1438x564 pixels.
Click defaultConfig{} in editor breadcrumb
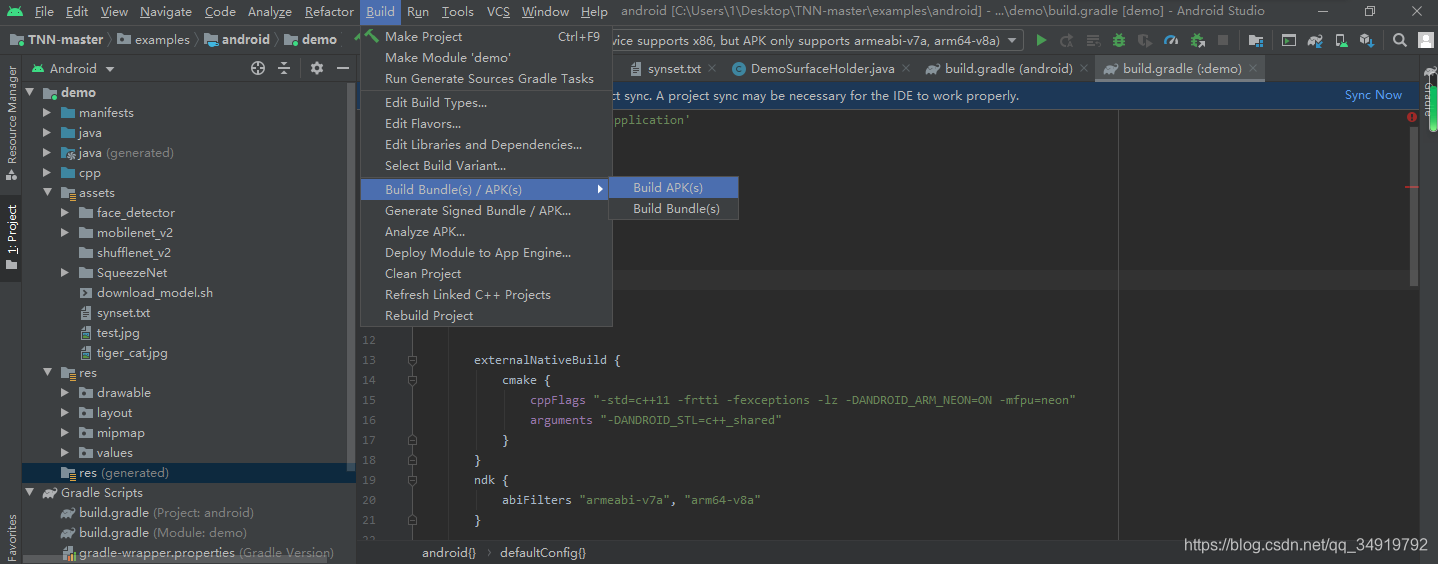pos(543,552)
